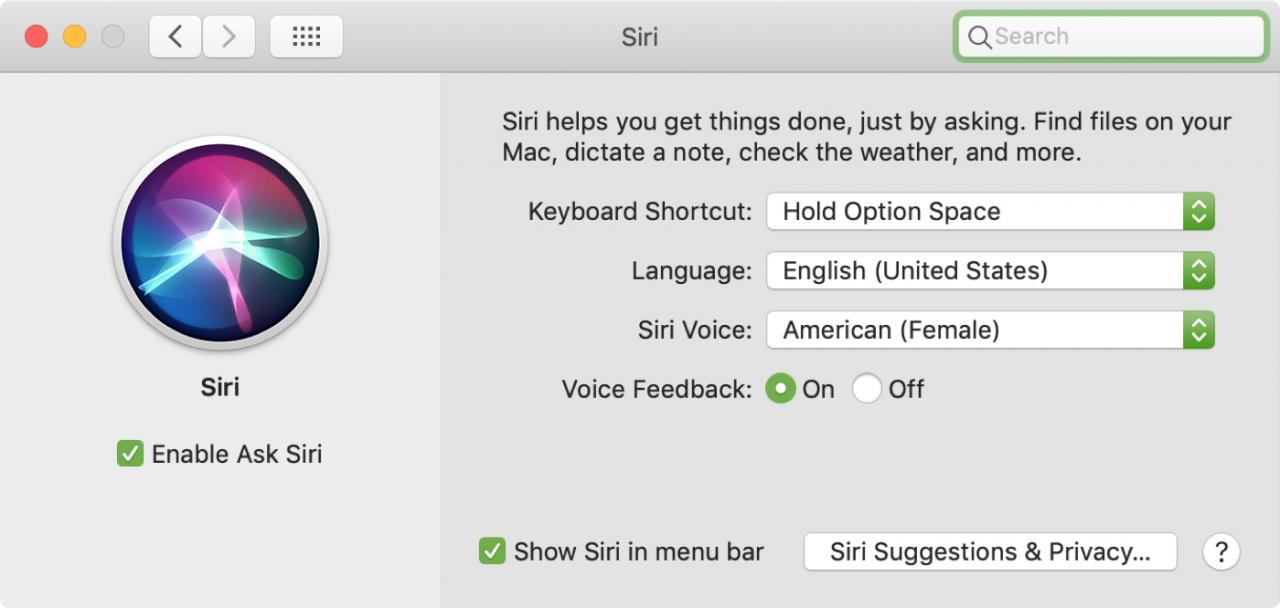Click the magnifying glass in the search field
This screenshot has width=1280, height=608.
980,37
